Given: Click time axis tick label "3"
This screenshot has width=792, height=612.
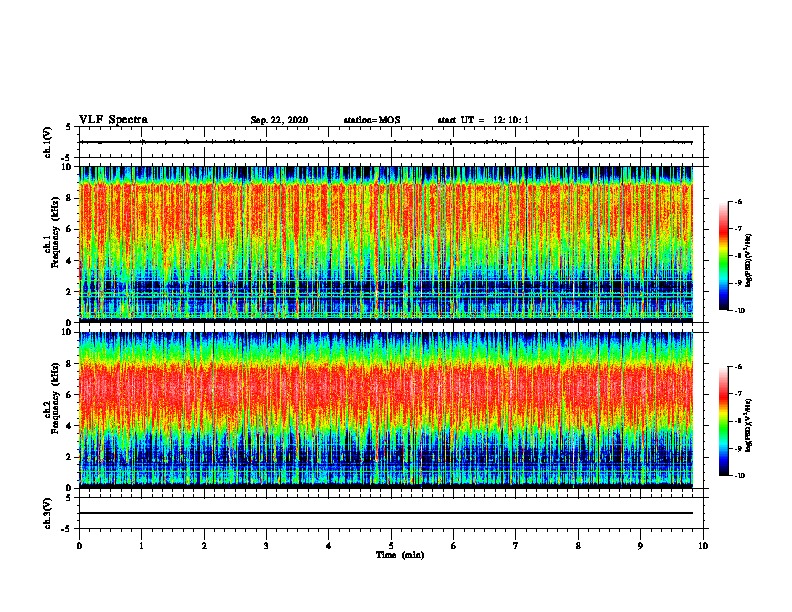Looking at the screenshot, I should pos(266,546).
